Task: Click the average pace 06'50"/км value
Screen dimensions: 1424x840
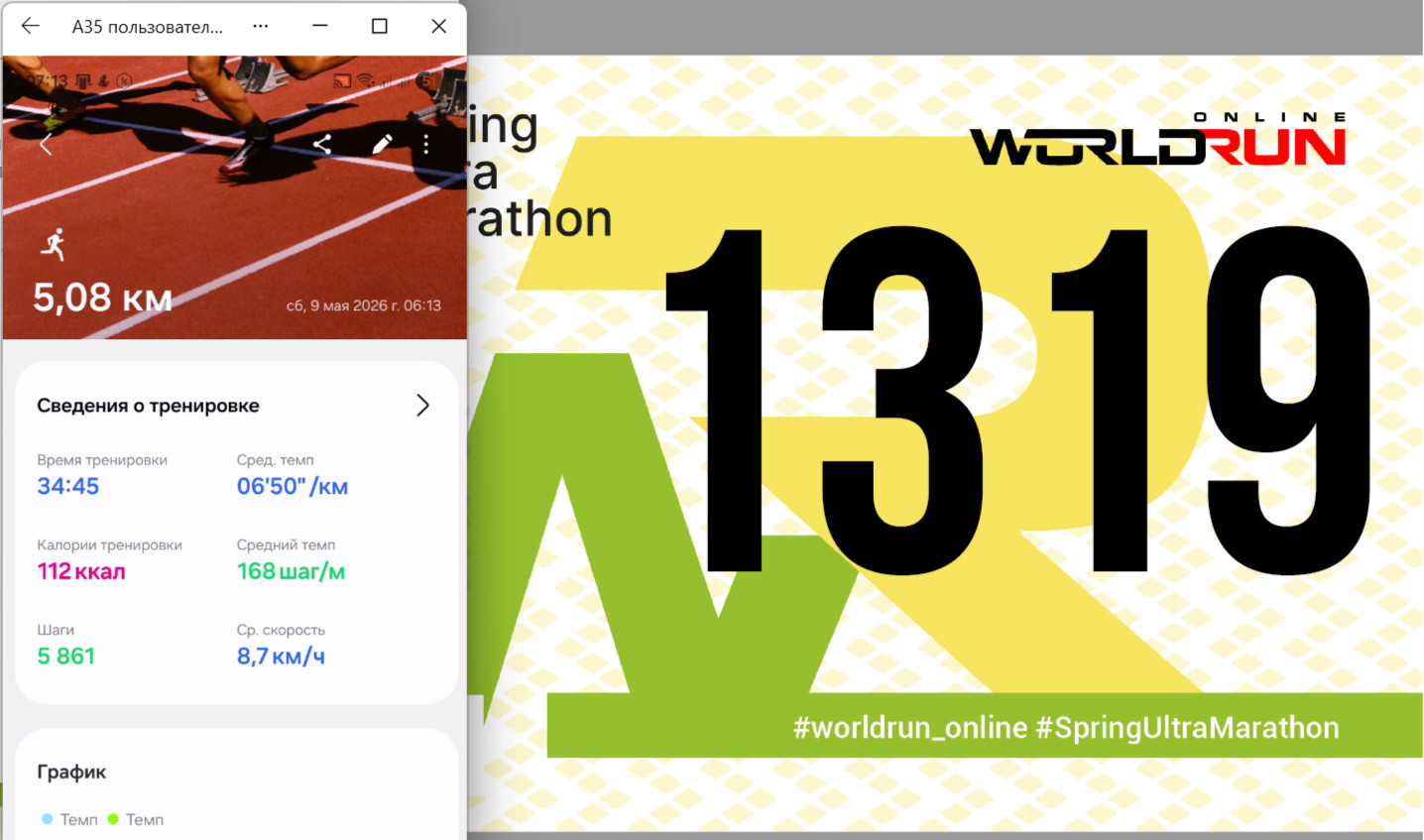Action: coord(293,486)
